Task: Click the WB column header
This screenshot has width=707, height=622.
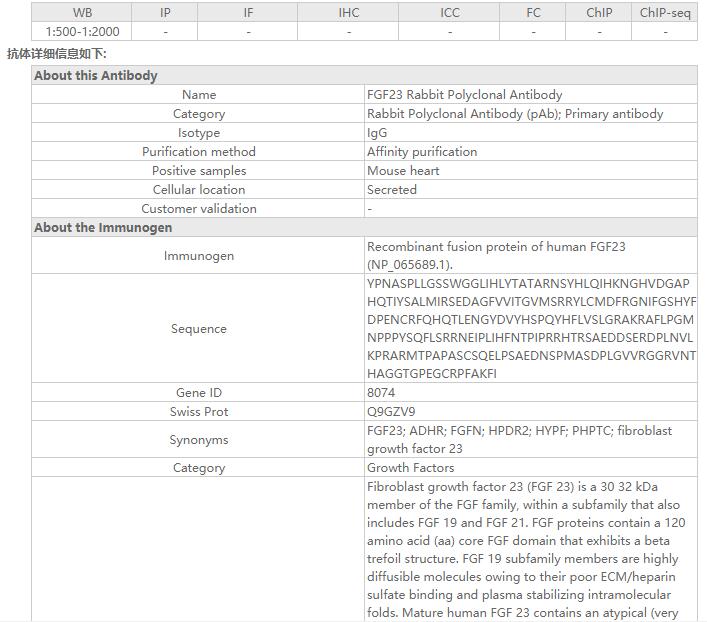Action: (x=82, y=13)
